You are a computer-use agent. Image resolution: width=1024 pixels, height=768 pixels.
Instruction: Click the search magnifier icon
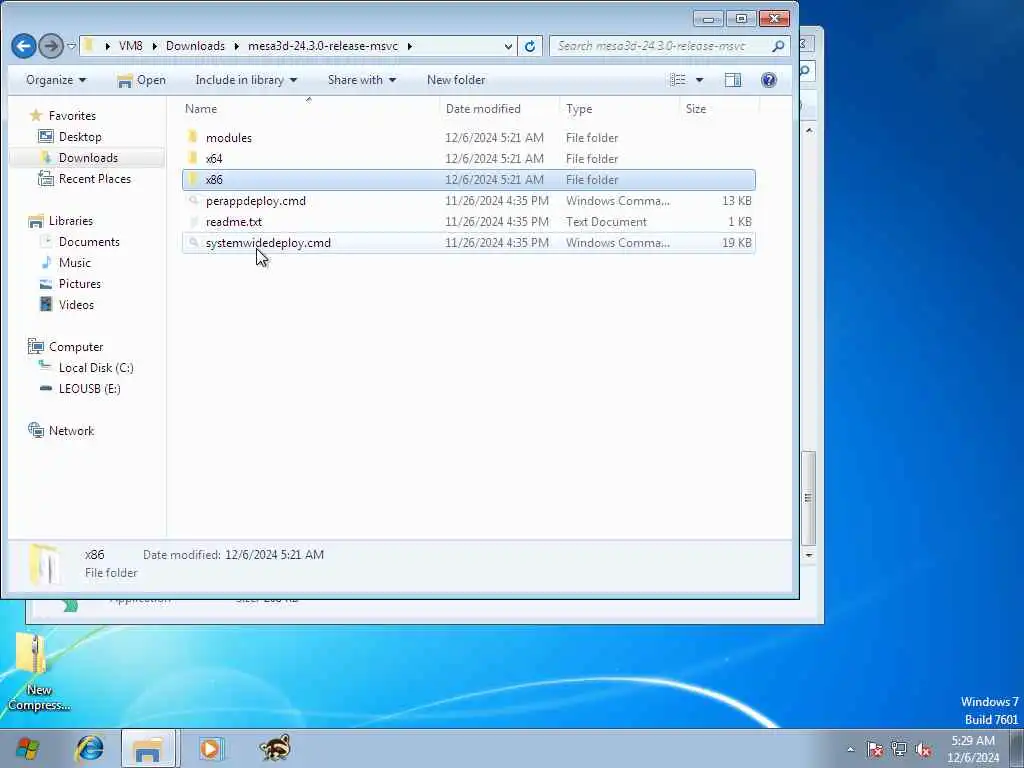[778, 46]
